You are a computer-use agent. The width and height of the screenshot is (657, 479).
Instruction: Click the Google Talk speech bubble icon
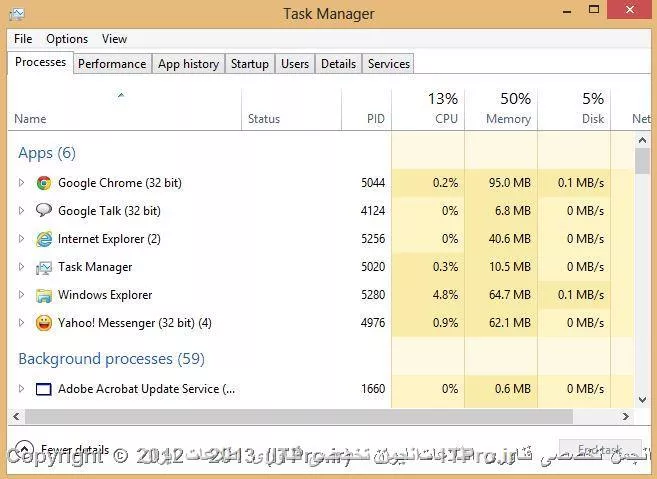44,211
